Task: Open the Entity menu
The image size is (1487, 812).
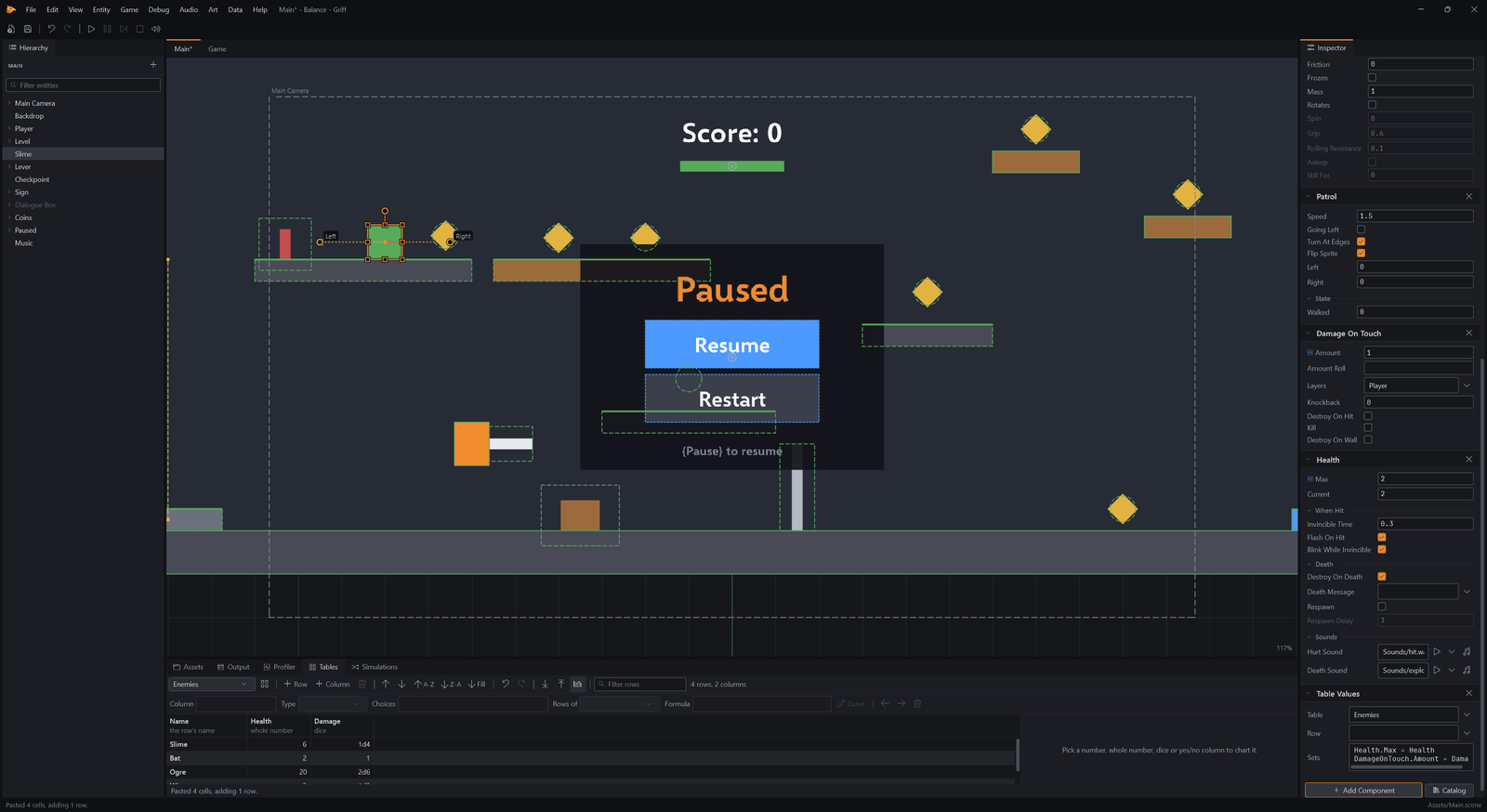Action: point(101,9)
